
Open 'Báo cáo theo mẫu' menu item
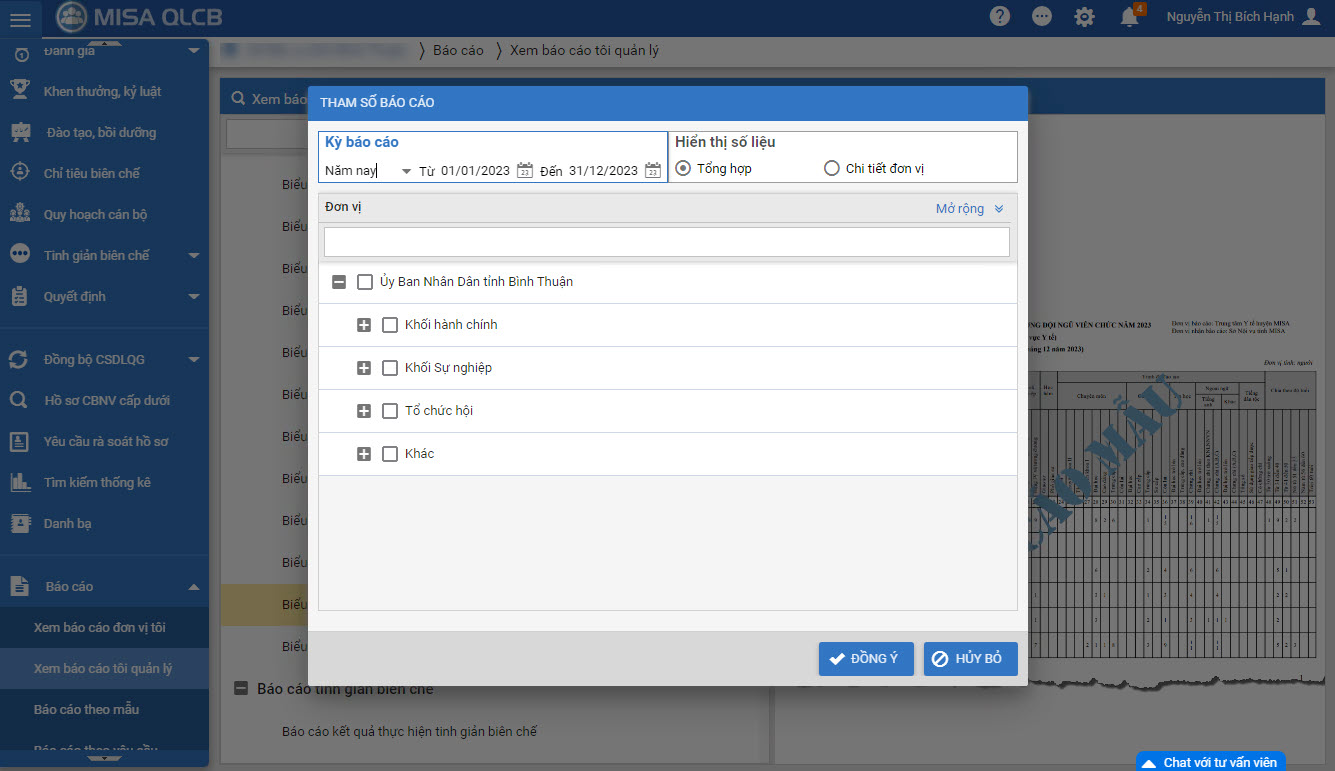tap(86, 709)
